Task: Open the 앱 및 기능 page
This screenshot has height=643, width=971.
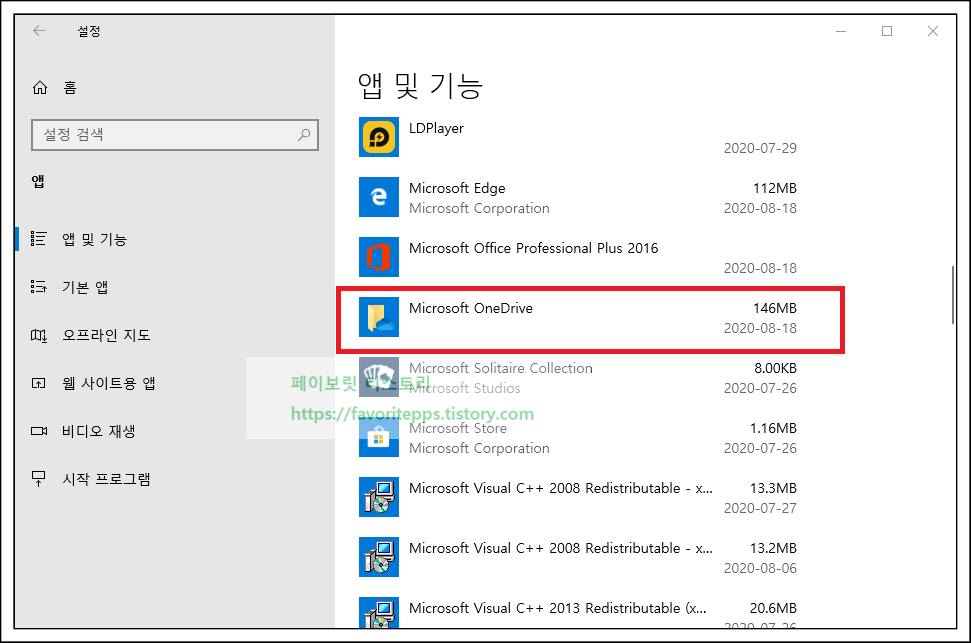Action: click(94, 239)
